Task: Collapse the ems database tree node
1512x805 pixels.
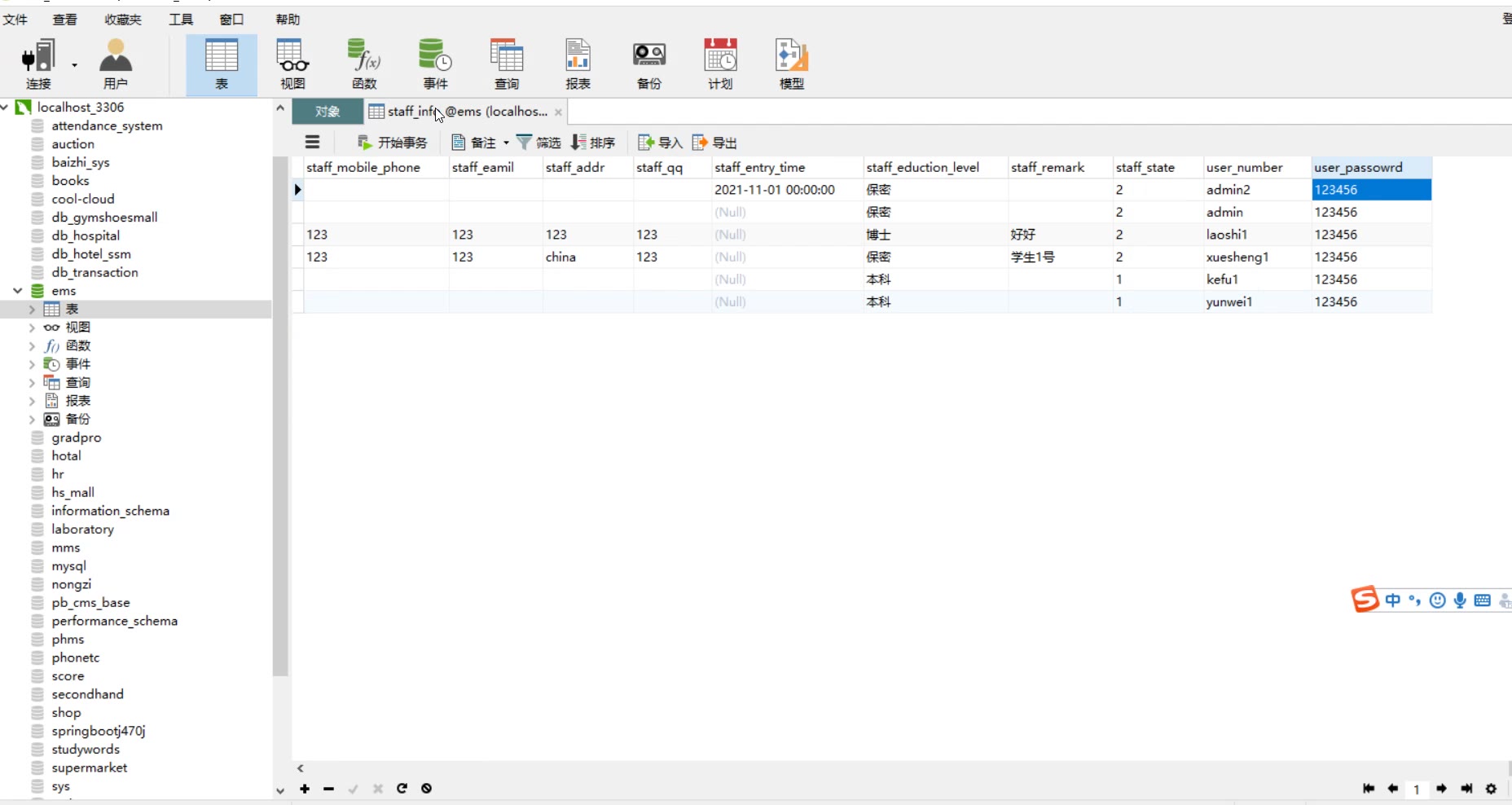Action: pyautogui.click(x=17, y=291)
